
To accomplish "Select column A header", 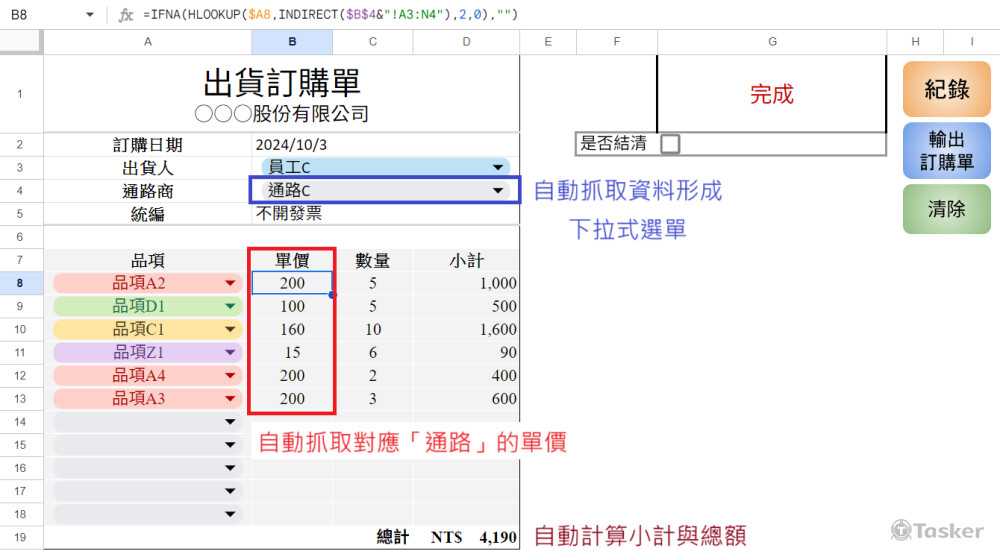I will tap(147, 41).
